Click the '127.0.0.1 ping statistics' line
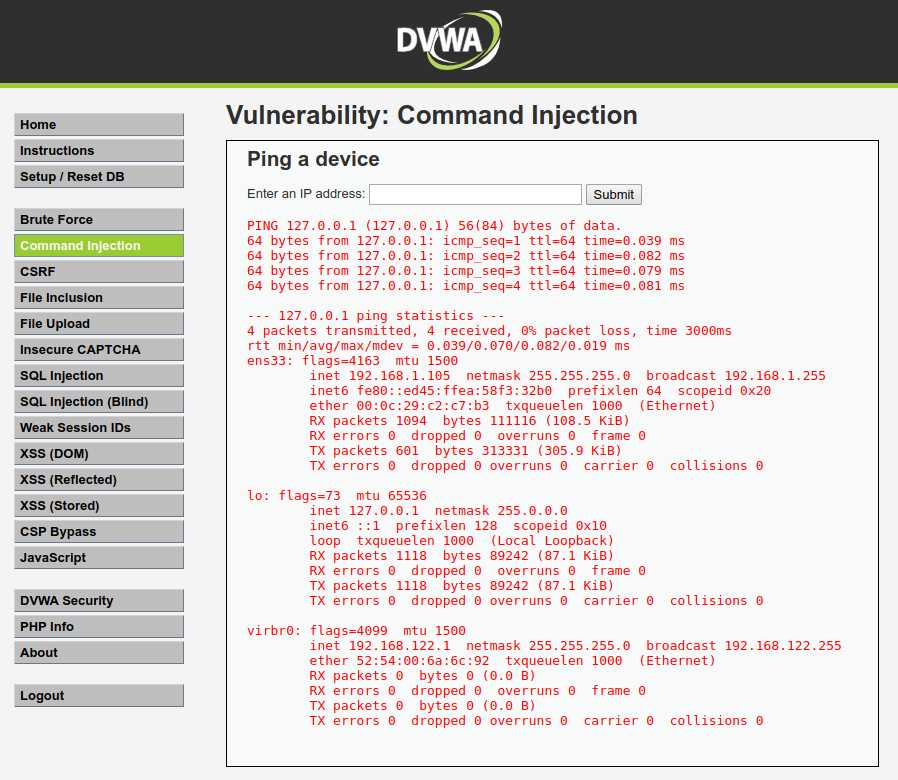This screenshot has height=780, width=898. click(x=375, y=316)
